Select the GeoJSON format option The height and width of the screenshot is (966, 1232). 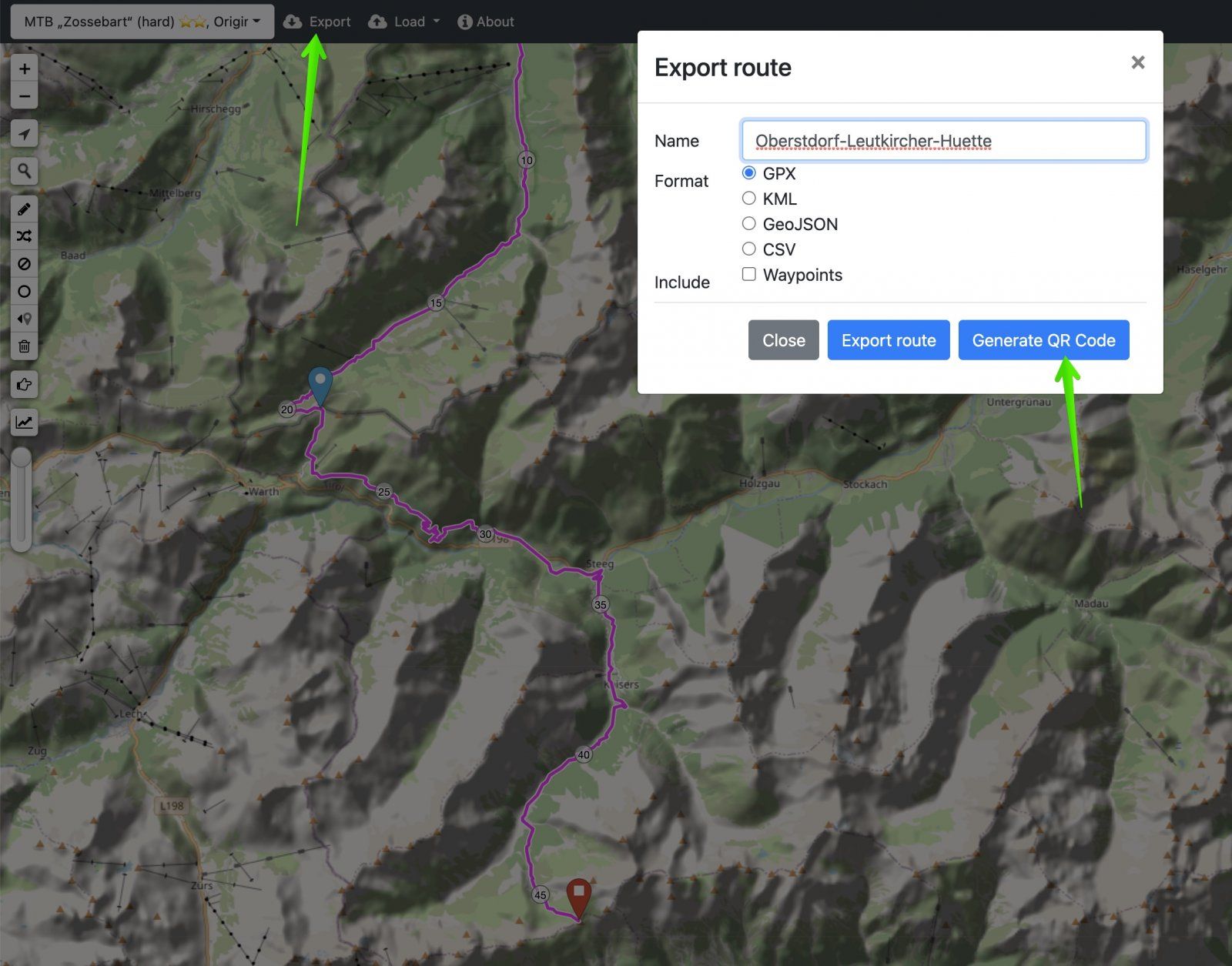point(748,223)
